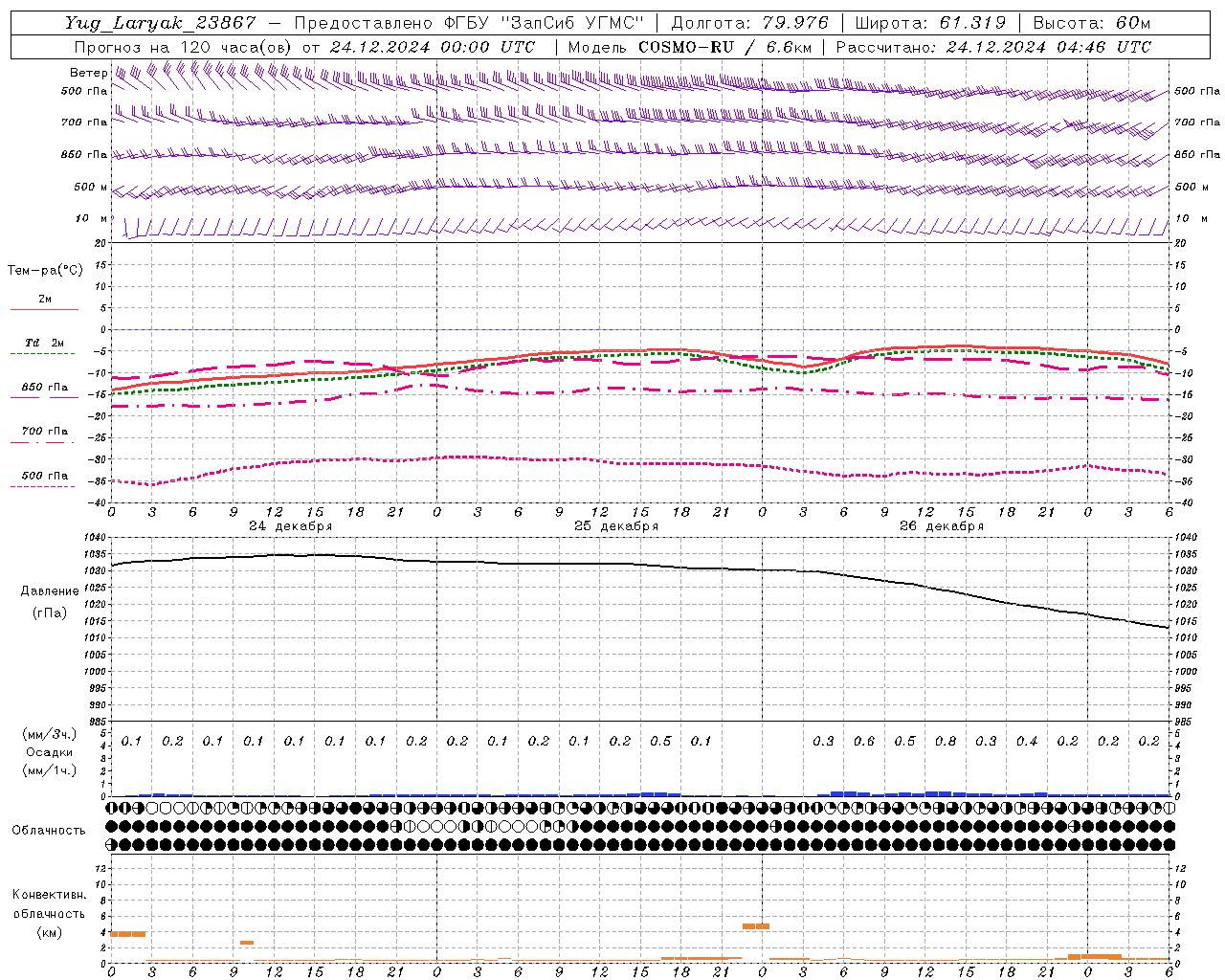Click the 26 декабря date label
1225x980 pixels.
942,526
